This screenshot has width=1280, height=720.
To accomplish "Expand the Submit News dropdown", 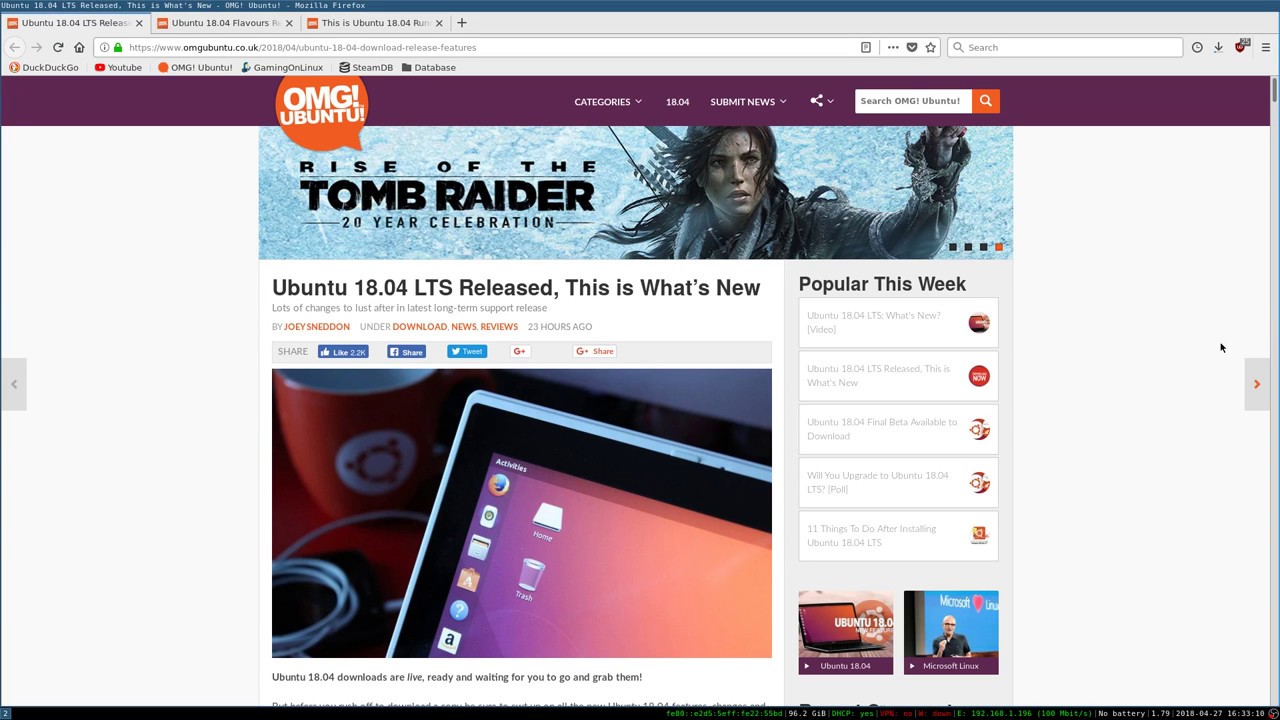I will 748,101.
